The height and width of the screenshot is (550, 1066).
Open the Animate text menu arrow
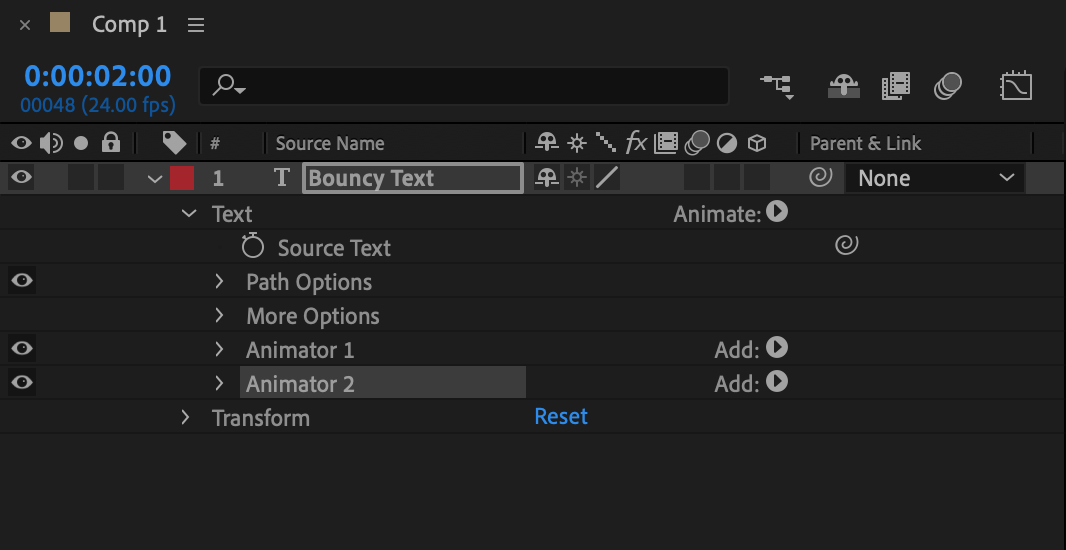777,212
